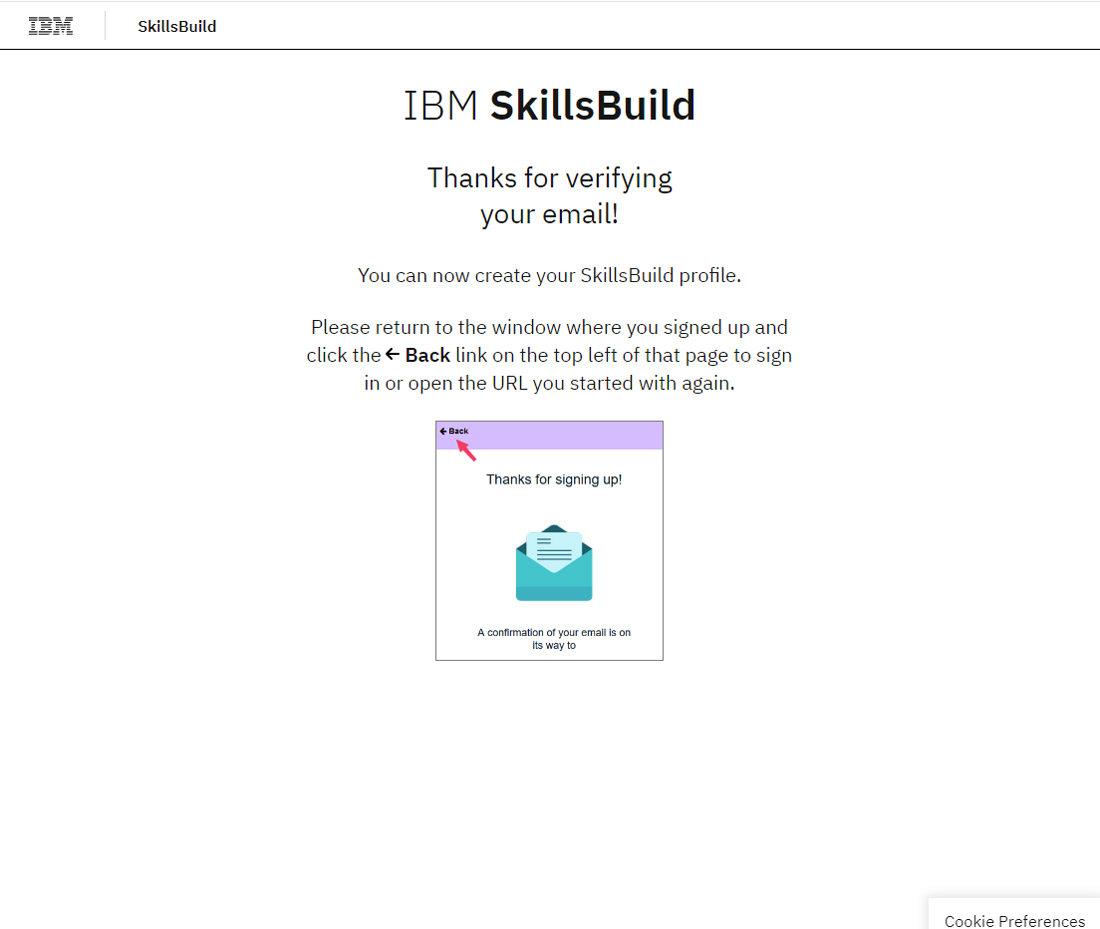This screenshot has height=929, width=1100.
Task: Click the divider line under the header
Action: pos(550,48)
